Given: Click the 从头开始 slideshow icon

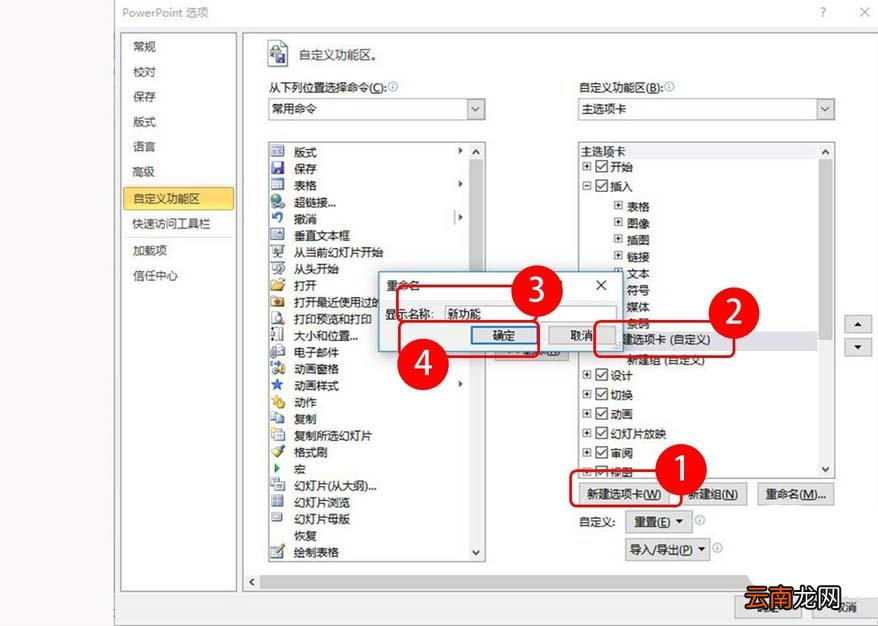Looking at the screenshot, I should point(278,268).
